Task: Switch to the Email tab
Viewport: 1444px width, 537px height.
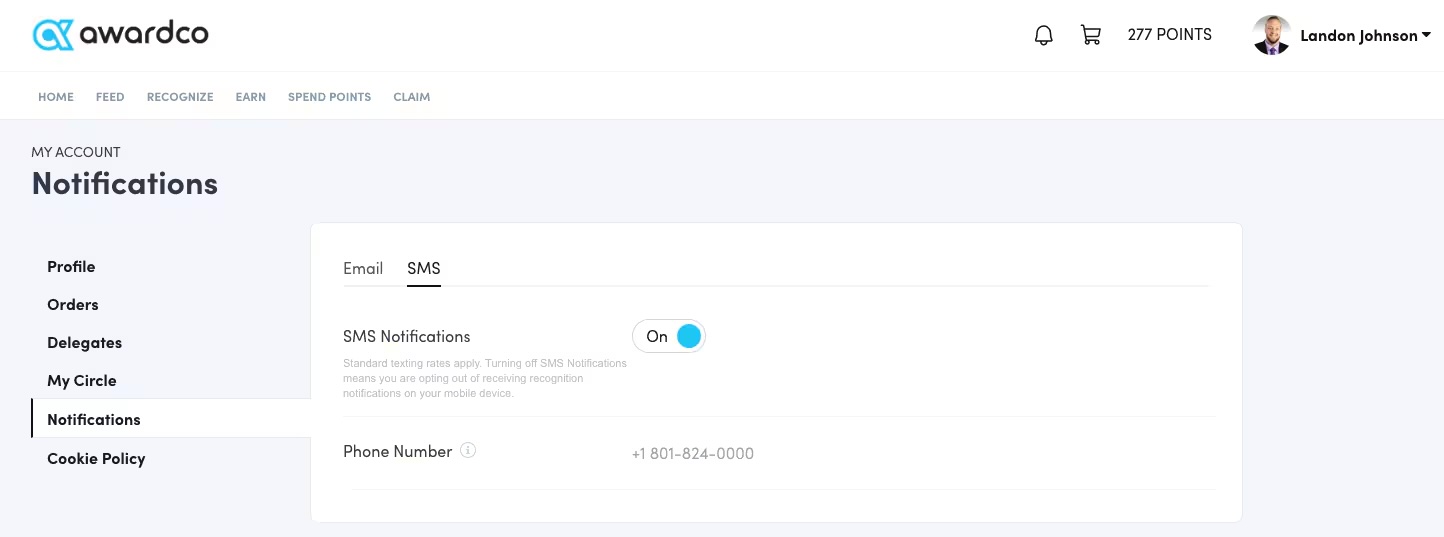Action: pos(363,268)
